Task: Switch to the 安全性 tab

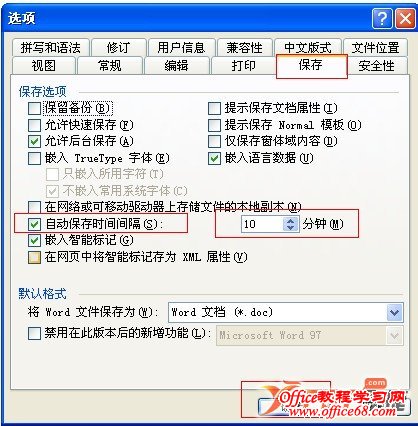Action: (x=376, y=66)
